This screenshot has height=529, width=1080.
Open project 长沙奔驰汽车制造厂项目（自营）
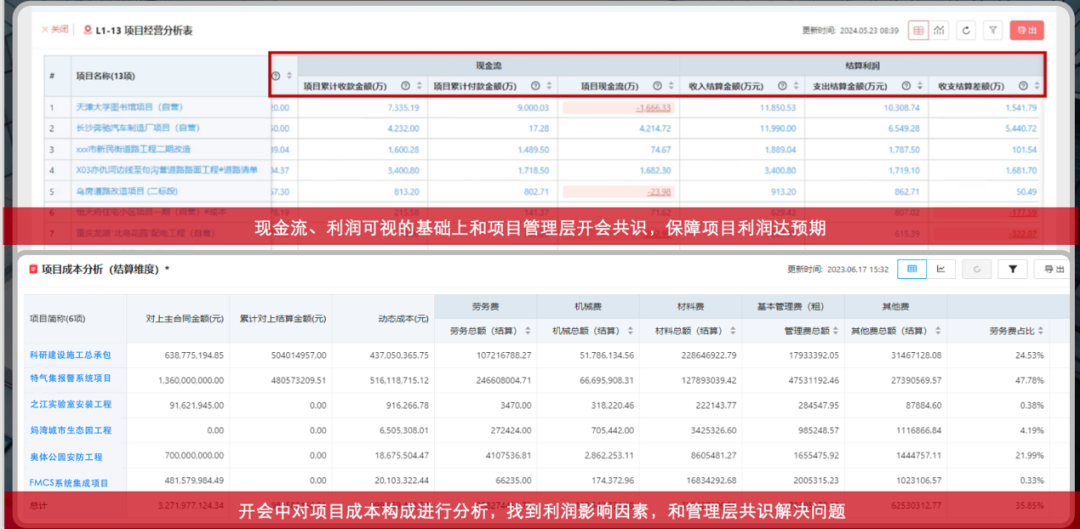coord(138,128)
